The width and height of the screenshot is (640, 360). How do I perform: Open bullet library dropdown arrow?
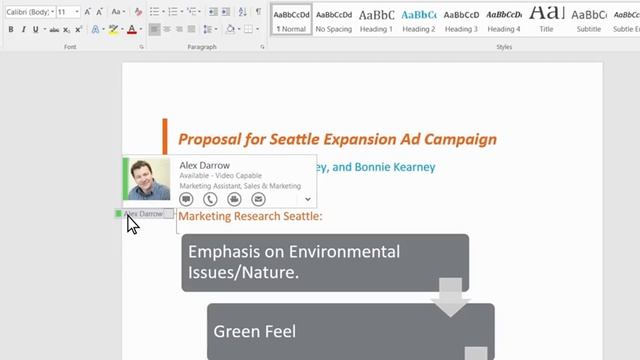click(163, 12)
